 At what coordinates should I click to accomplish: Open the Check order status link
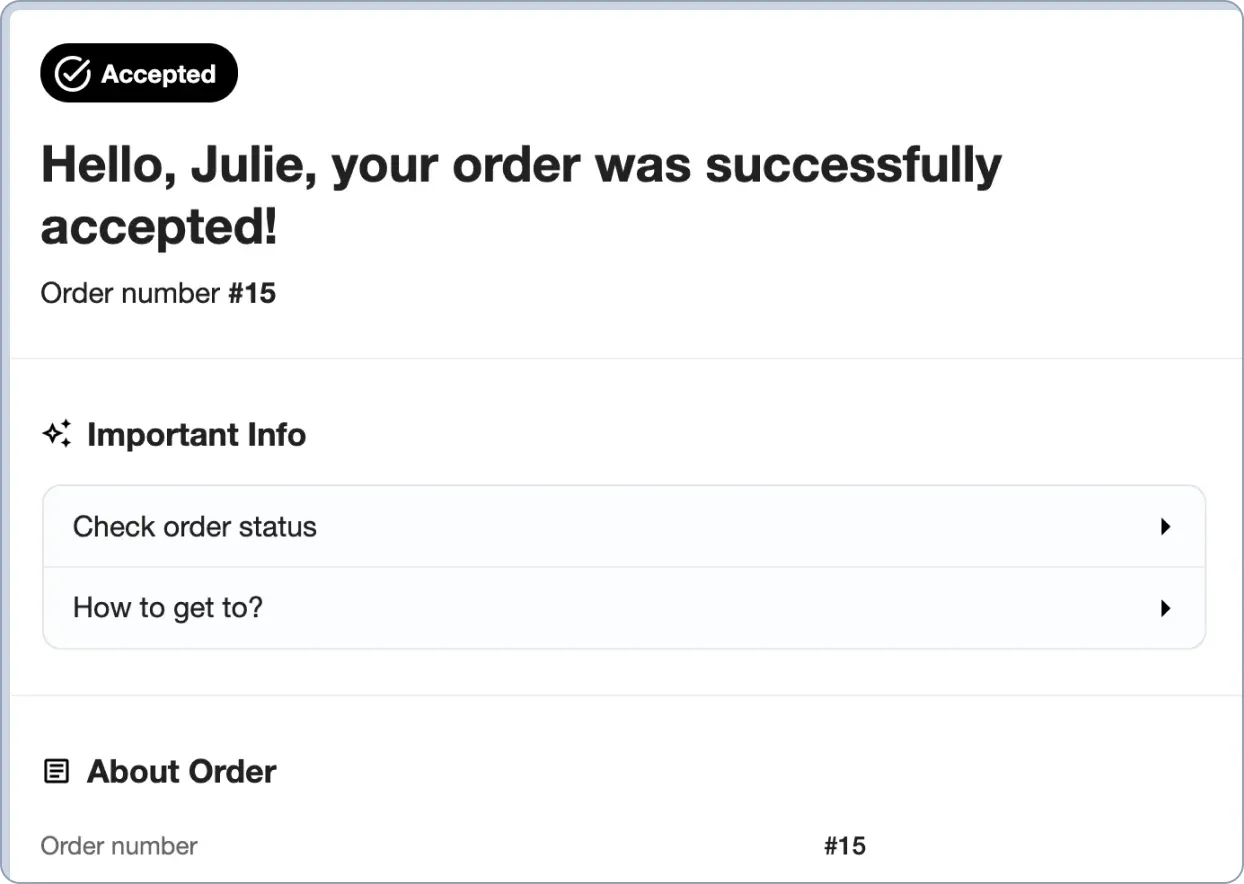pos(194,526)
